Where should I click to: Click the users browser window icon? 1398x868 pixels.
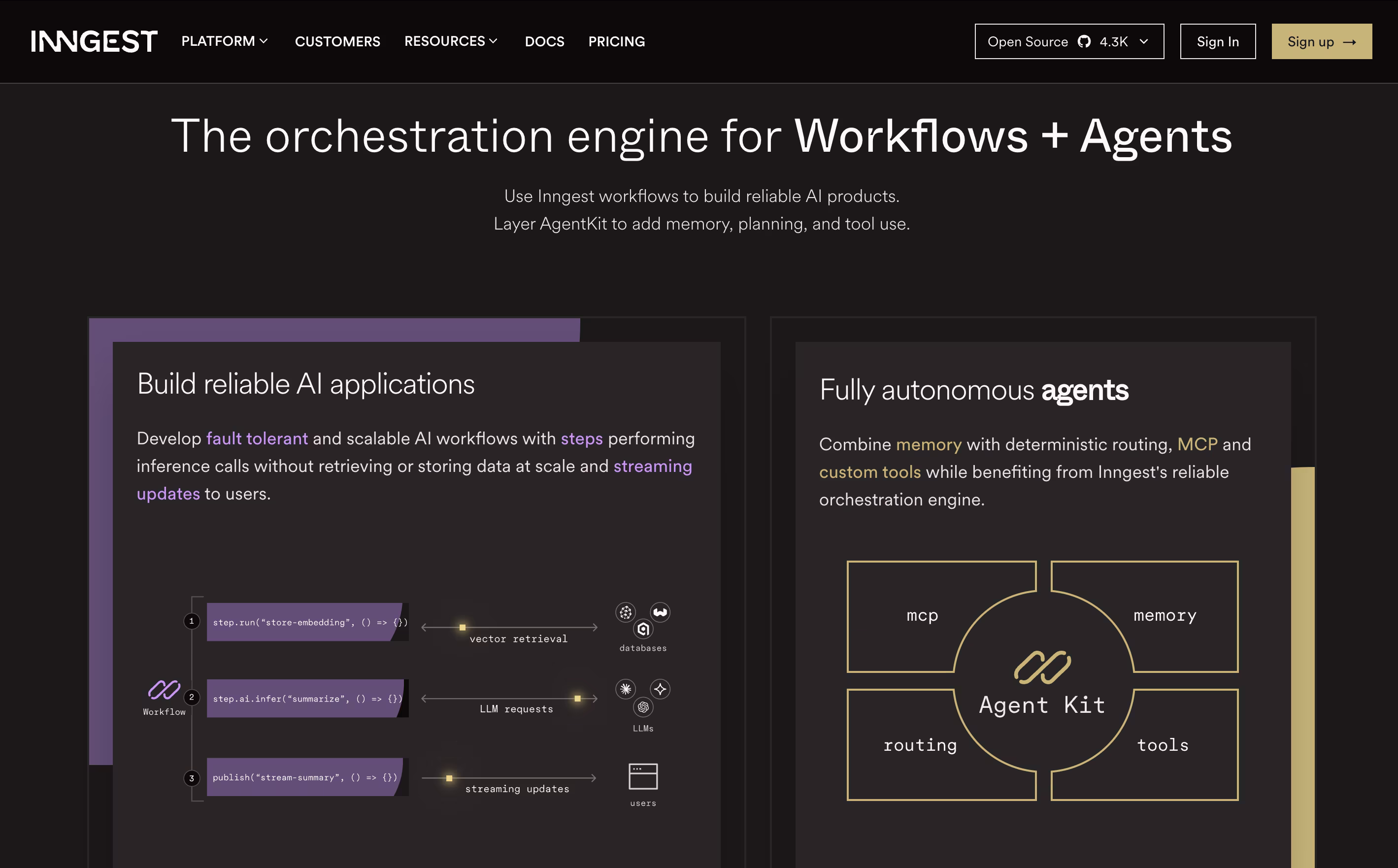(643, 777)
